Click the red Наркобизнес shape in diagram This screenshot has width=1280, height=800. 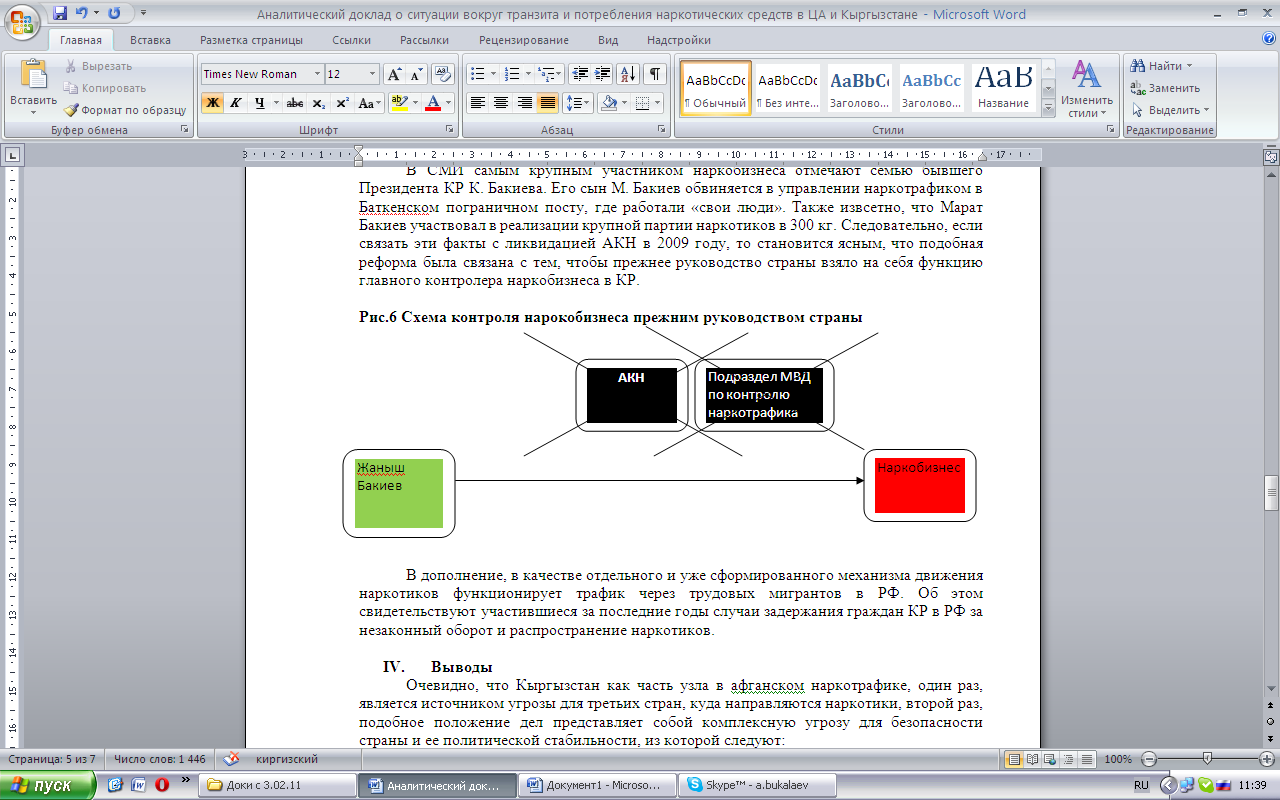pos(919,485)
